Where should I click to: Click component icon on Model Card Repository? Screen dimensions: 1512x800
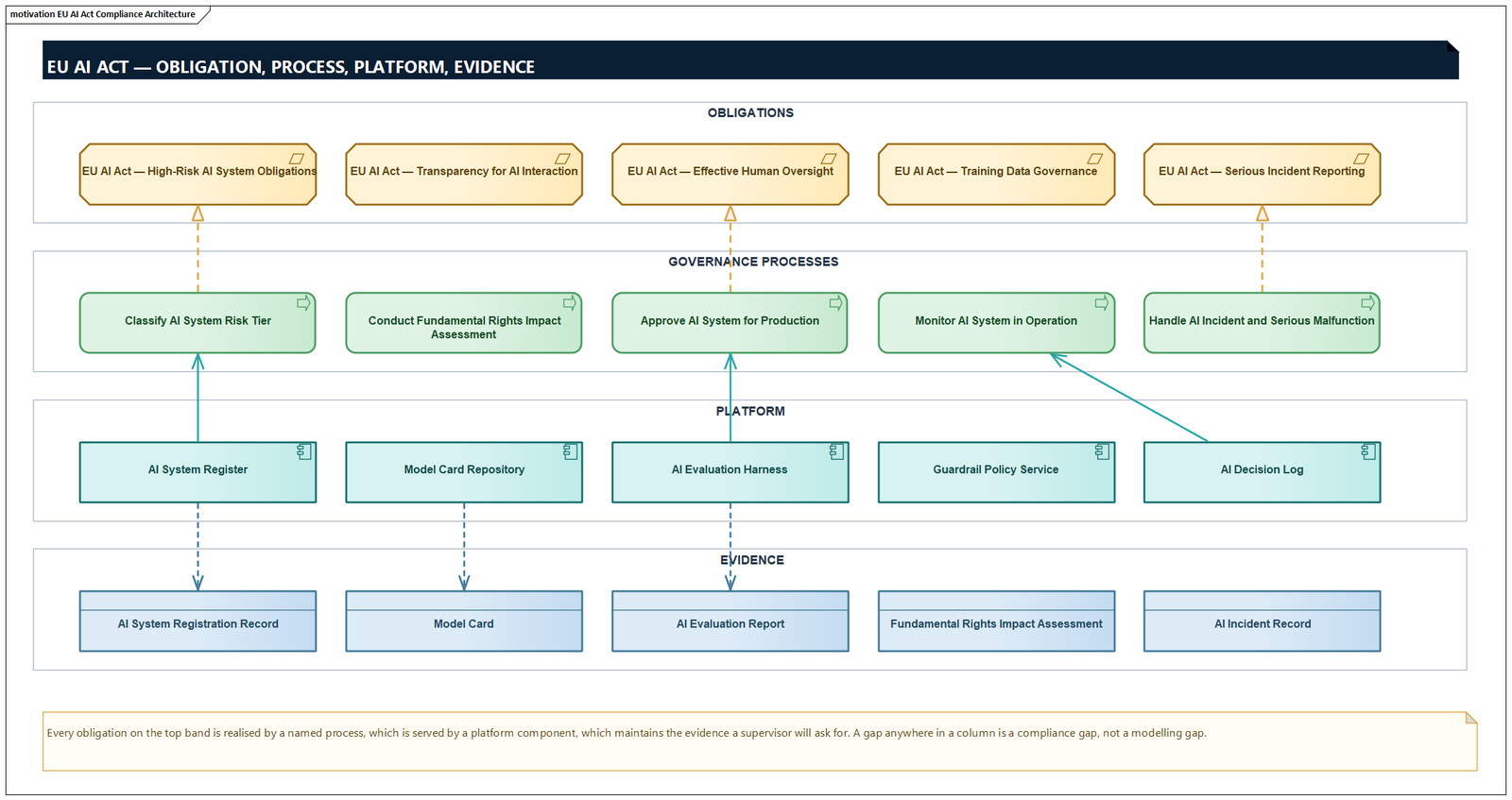click(x=570, y=452)
